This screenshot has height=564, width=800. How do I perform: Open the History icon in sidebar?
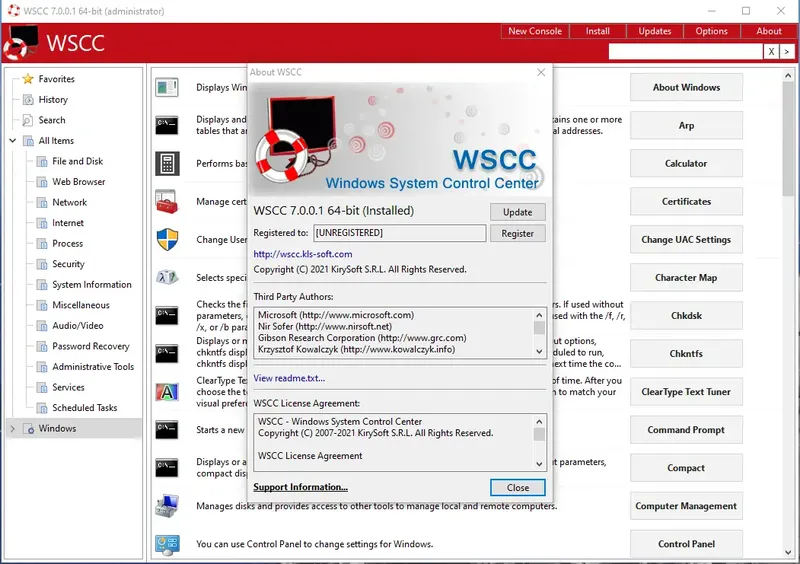pyautogui.click(x=29, y=100)
